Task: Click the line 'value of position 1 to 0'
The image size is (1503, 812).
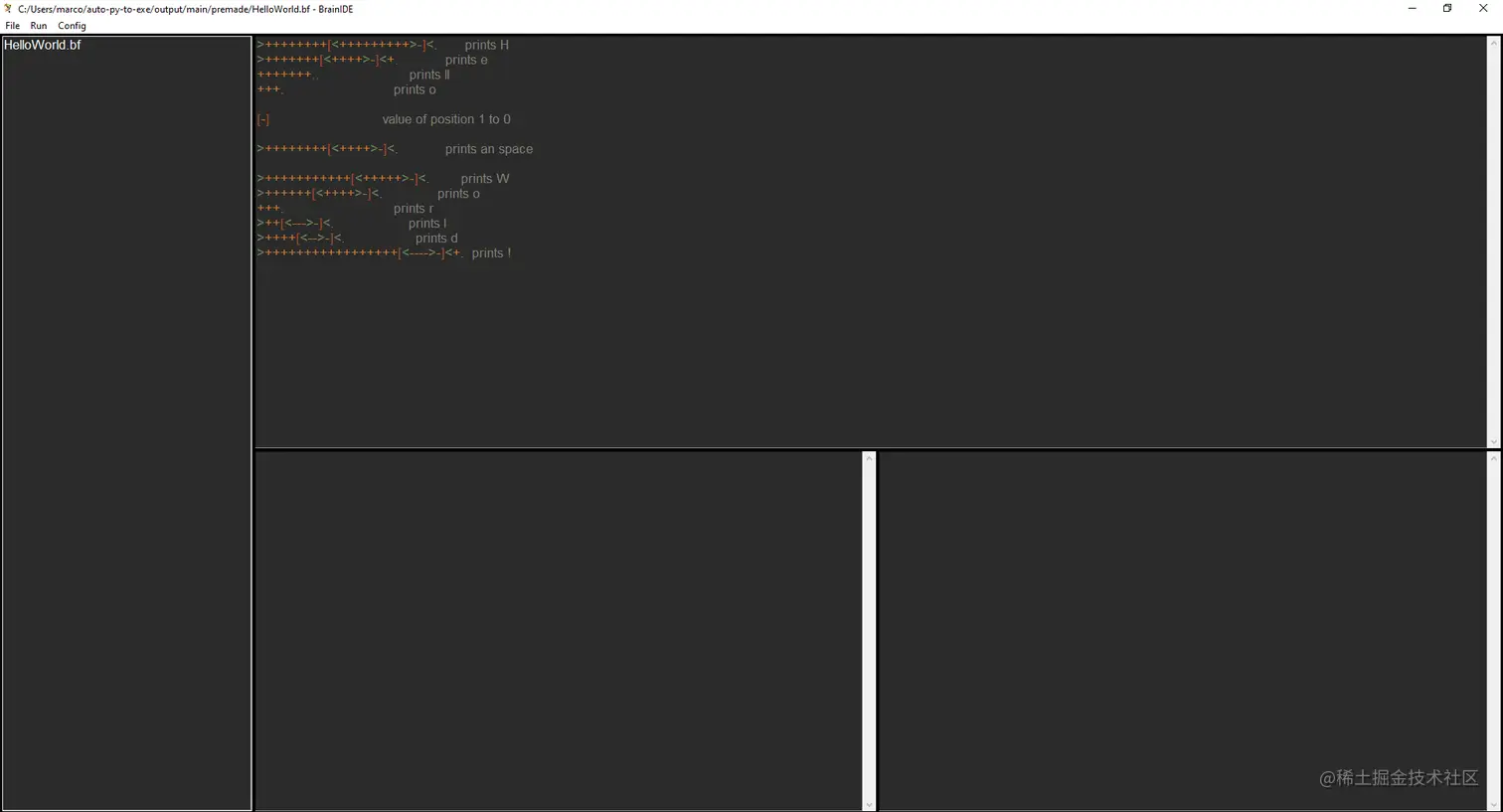Action: pyautogui.click(x=384, y=119)
